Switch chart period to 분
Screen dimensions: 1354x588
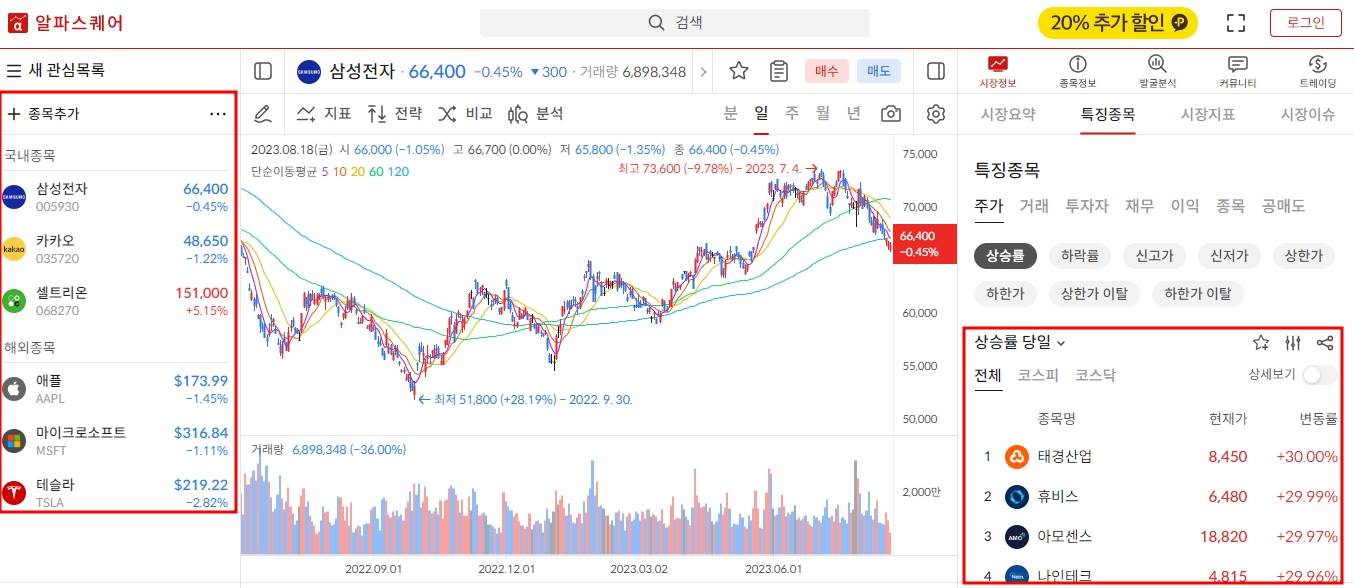pyautogui.click(x=731, y=113)
